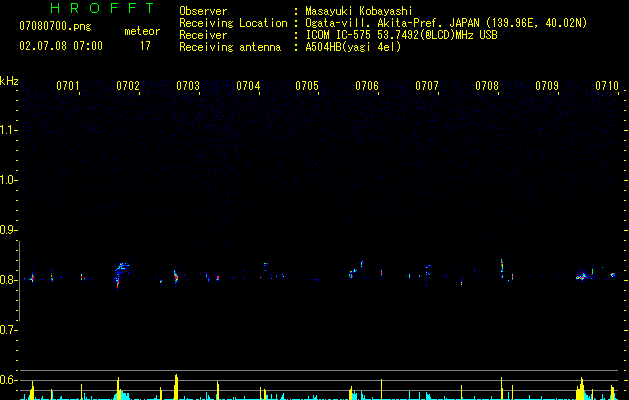The image size is (629, 400).
Task: Click the 0708 time marker
Action: tap(487, 86)
